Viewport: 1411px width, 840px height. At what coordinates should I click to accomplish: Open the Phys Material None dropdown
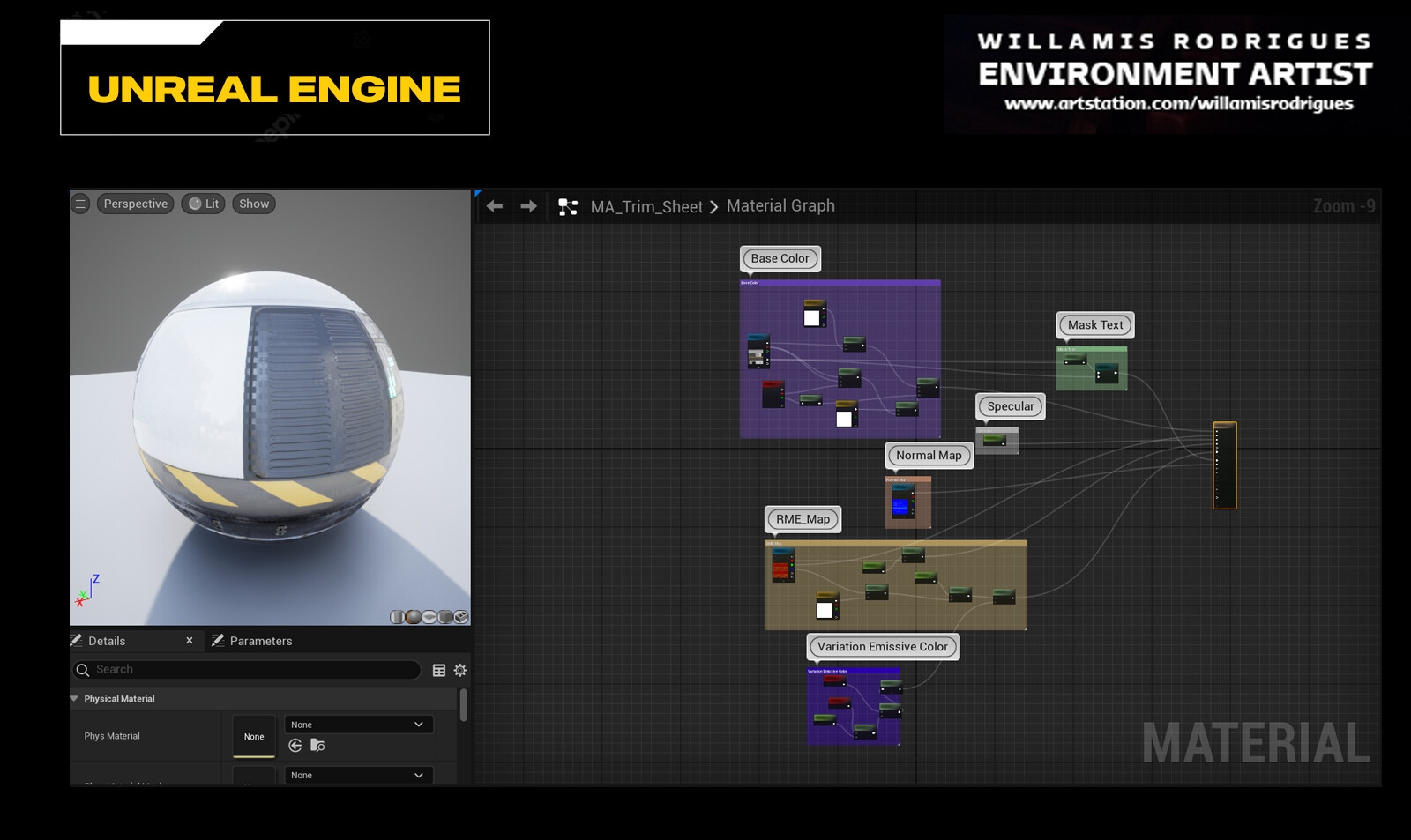(x=358, y=725)
